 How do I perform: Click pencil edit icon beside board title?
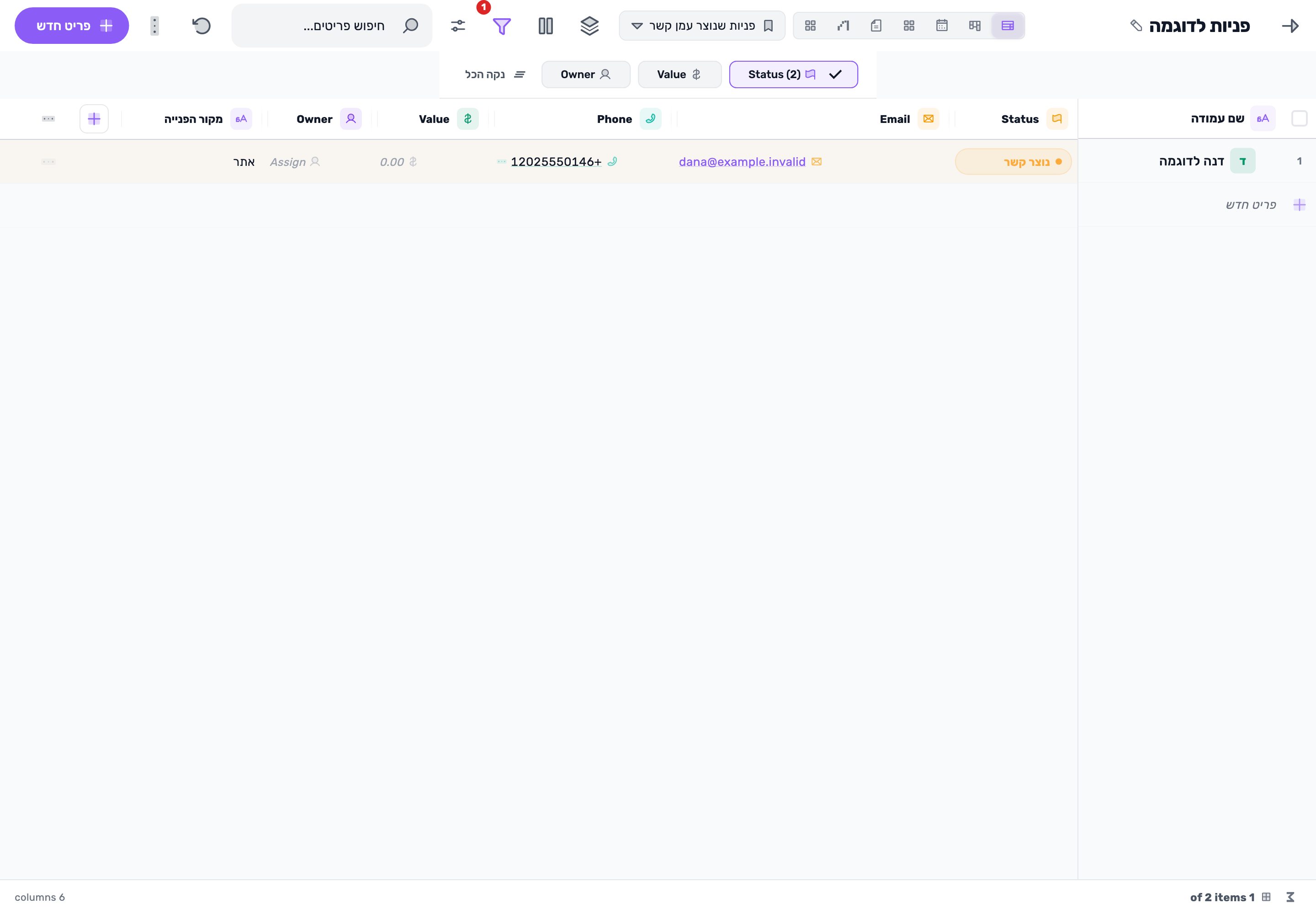pos(1136,26)
